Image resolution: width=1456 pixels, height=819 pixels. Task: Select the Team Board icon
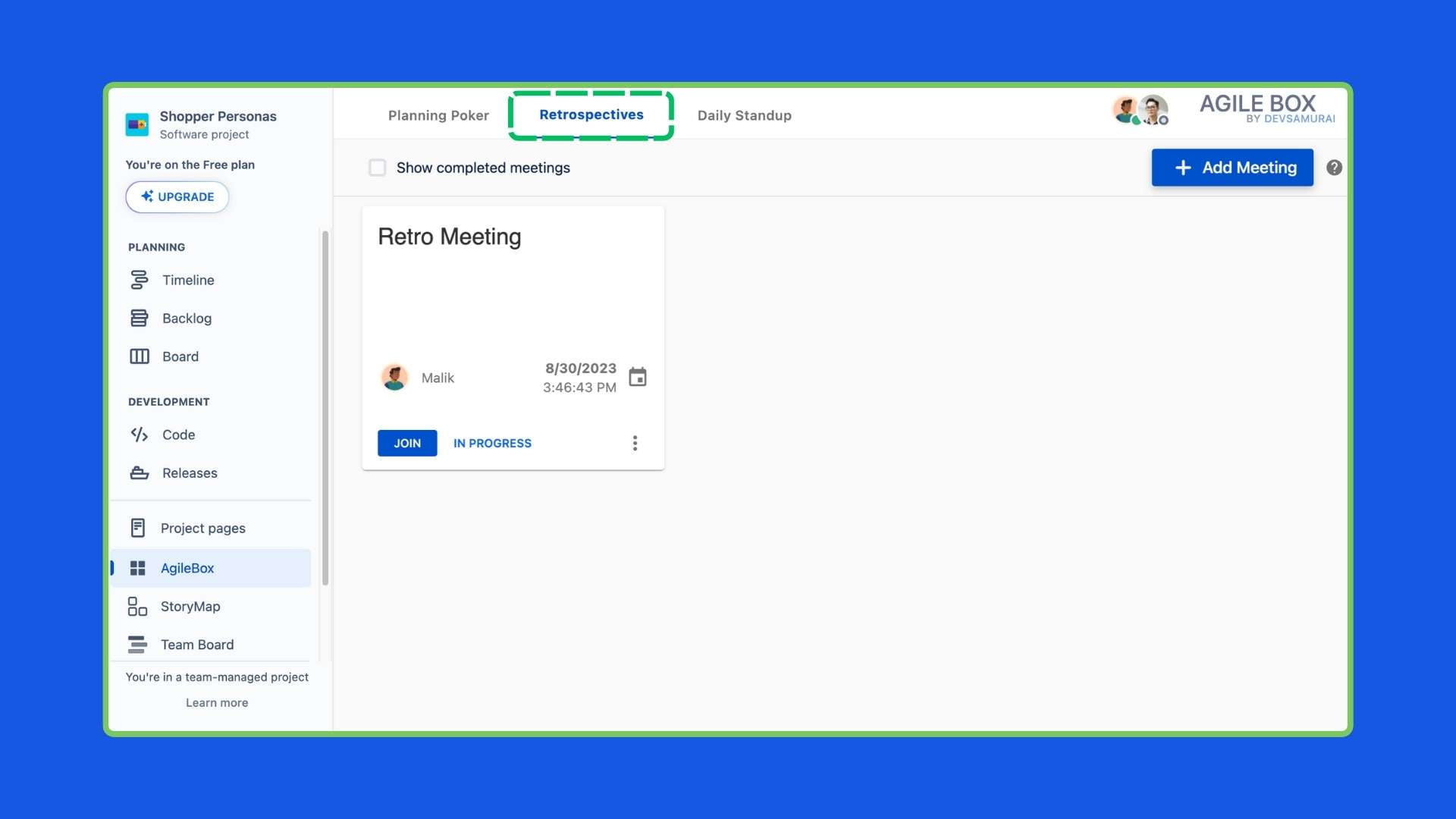coord(138,644)
